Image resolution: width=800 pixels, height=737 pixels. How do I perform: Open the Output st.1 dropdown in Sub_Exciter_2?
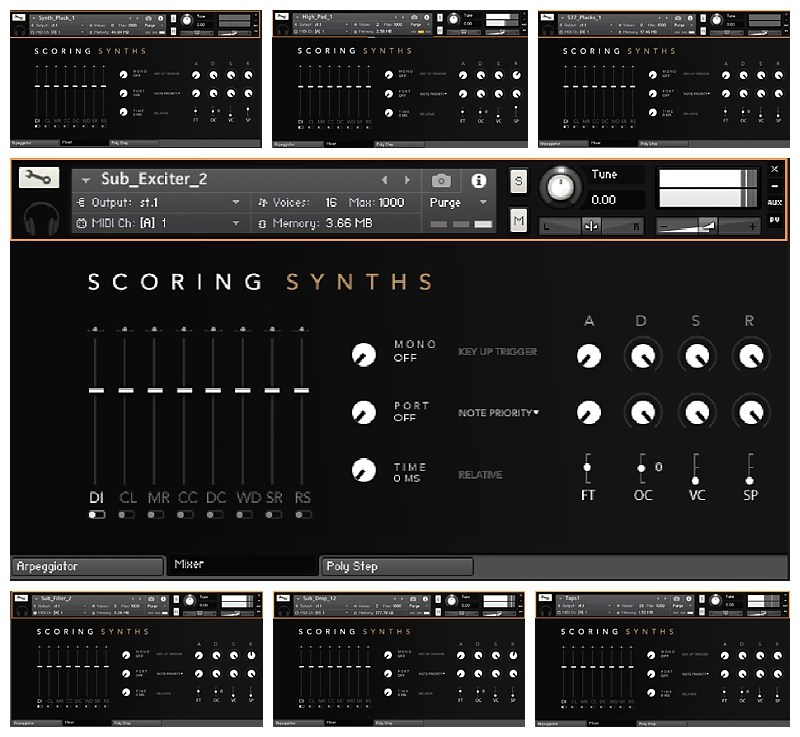160,201
